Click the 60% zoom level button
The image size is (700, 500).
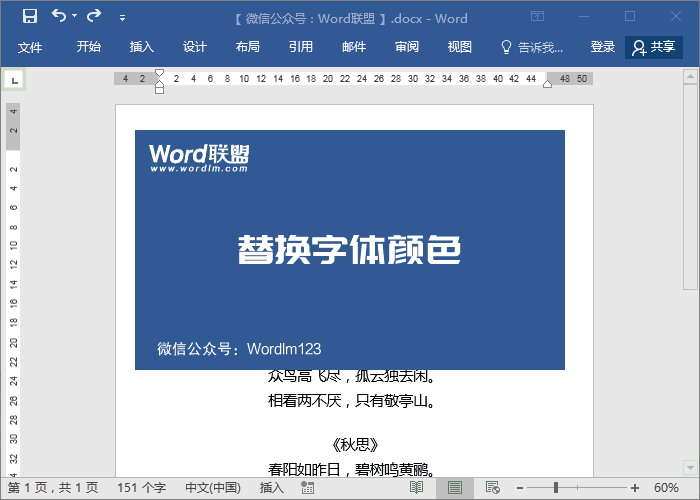(x=666, y=488)
